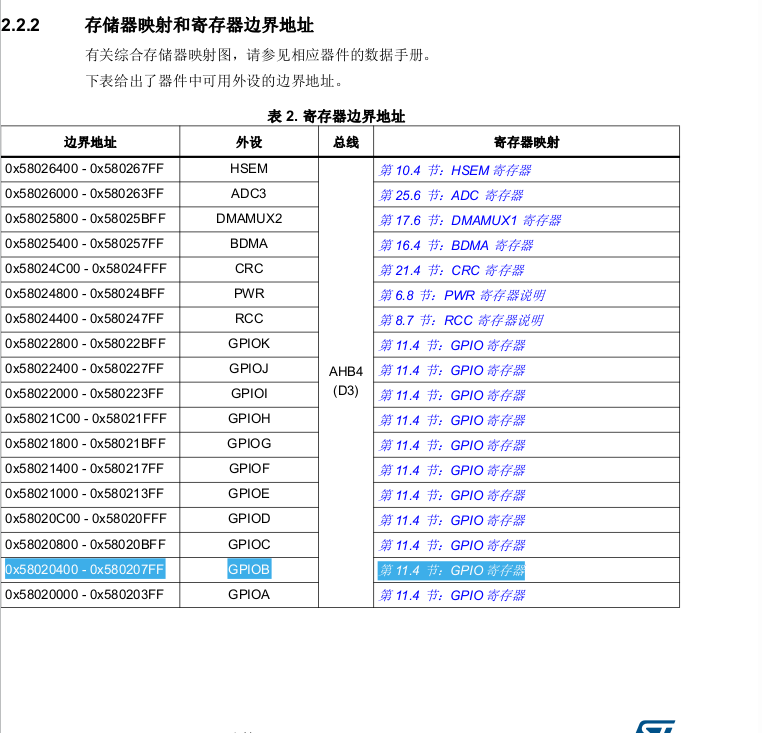
Task: Select the address 0x58024800 - 0x58024BFF
Action: coord(86,294)
